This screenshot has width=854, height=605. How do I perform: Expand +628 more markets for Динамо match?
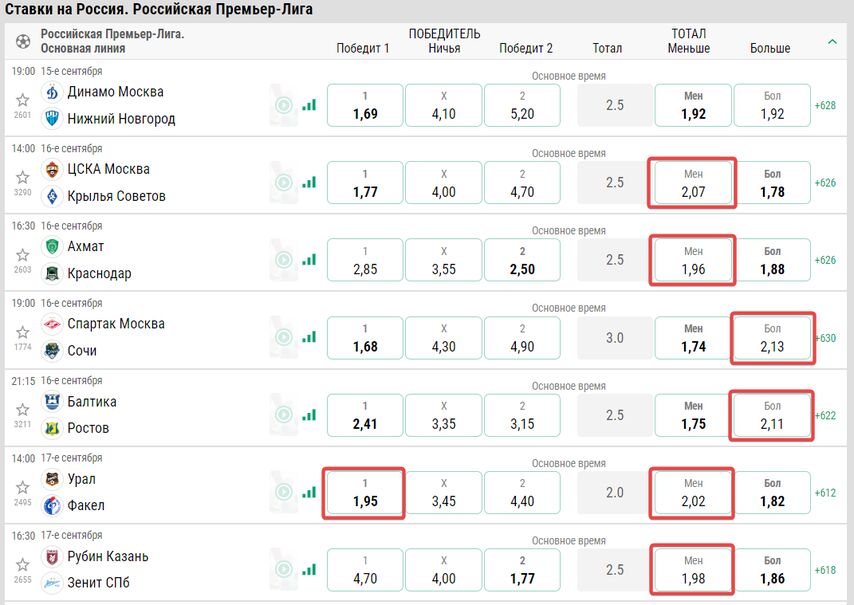click(825, 106)
